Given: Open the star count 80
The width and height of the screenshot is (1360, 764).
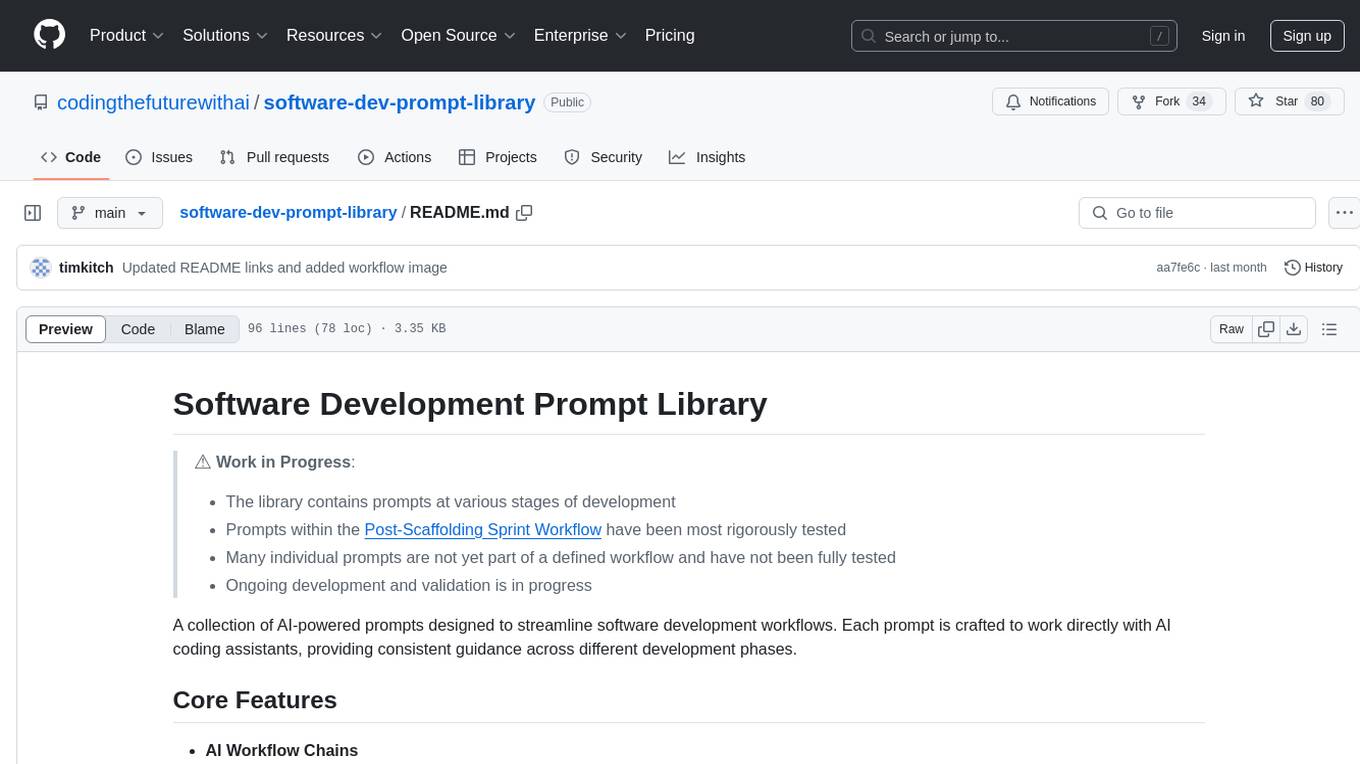Looking at the screenshot, I should (1317, 101).
